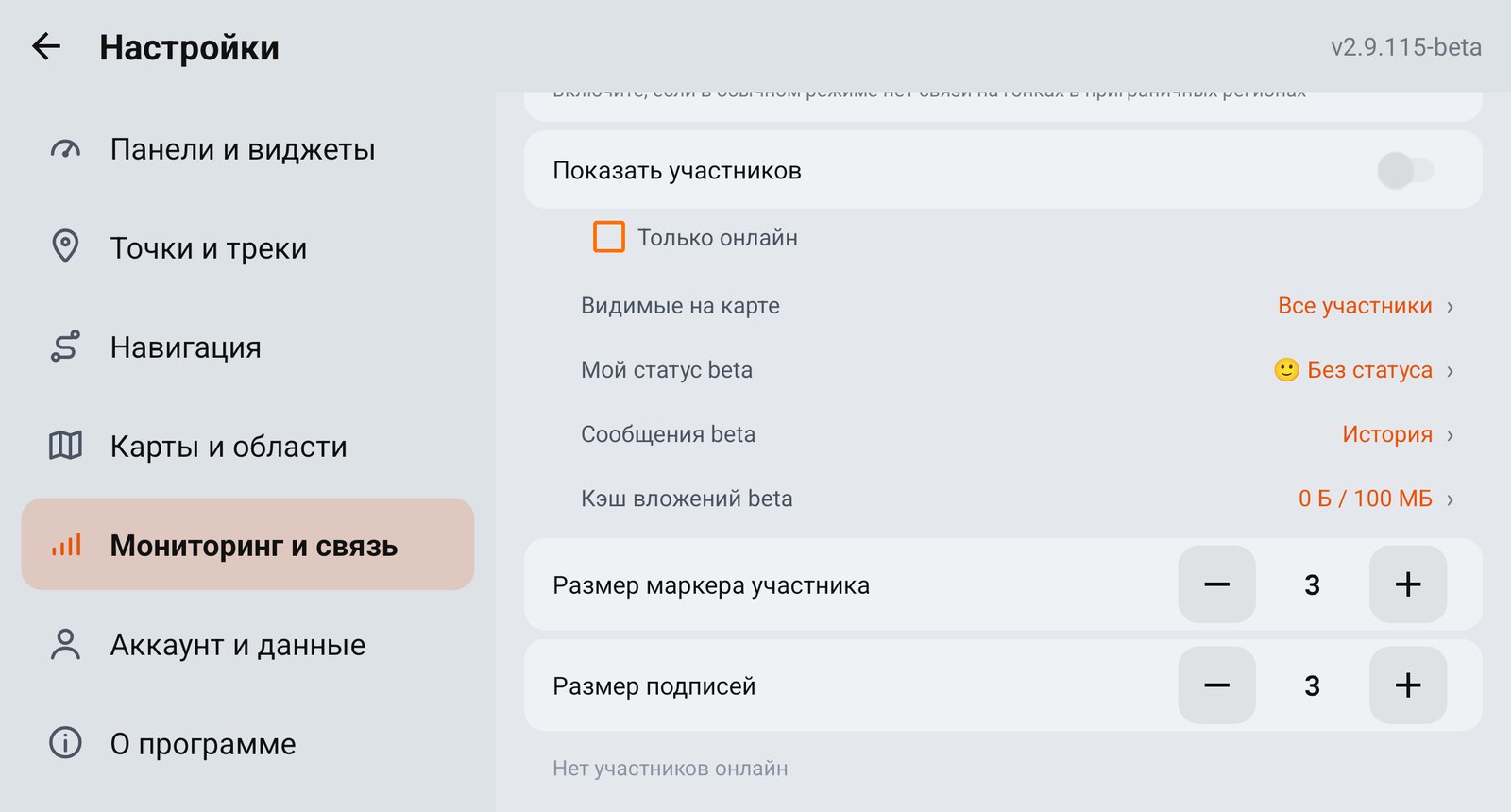The height and width of the screenshot is (812, 1511).
Task: Click the signal bars icon for Мониторинг и связь
Action: pos(65,545)
